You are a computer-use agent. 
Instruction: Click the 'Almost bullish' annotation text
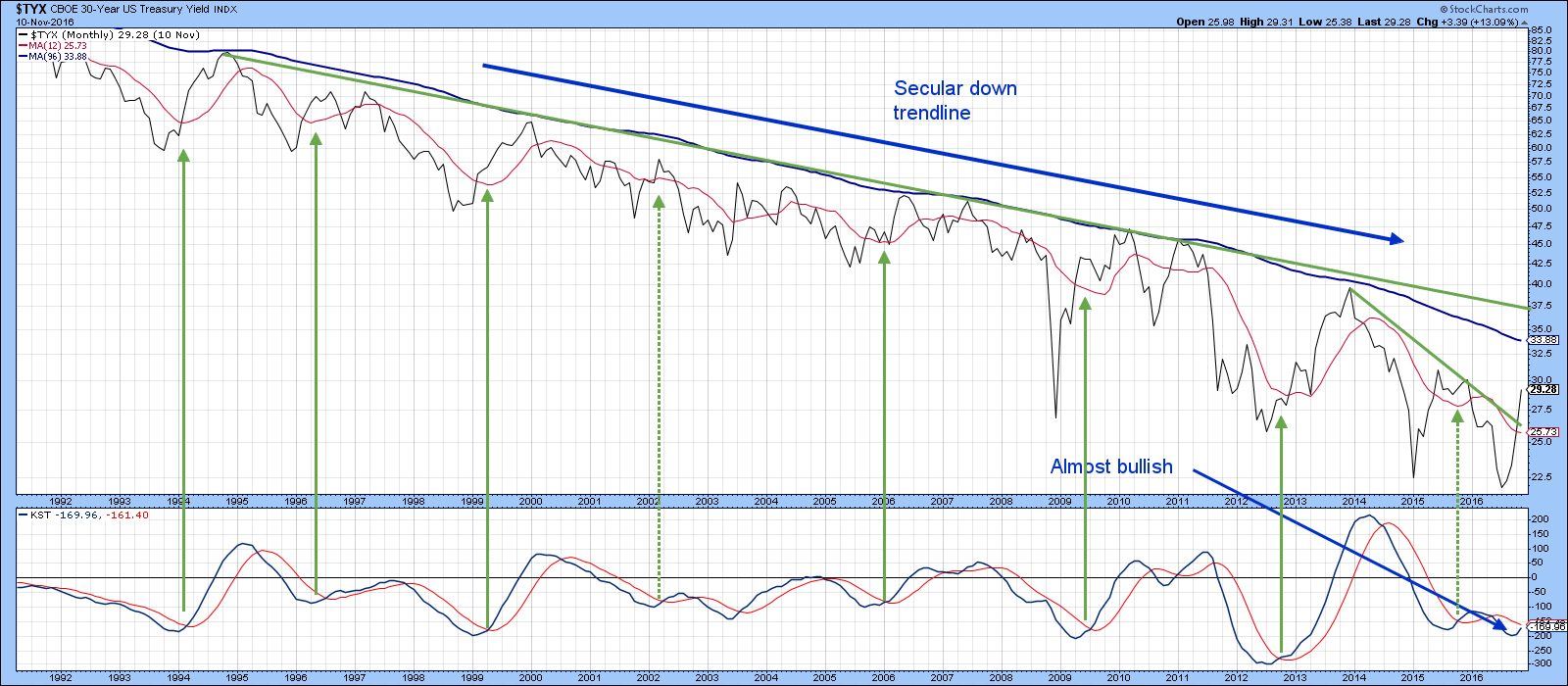click(x=1111, y=466)
